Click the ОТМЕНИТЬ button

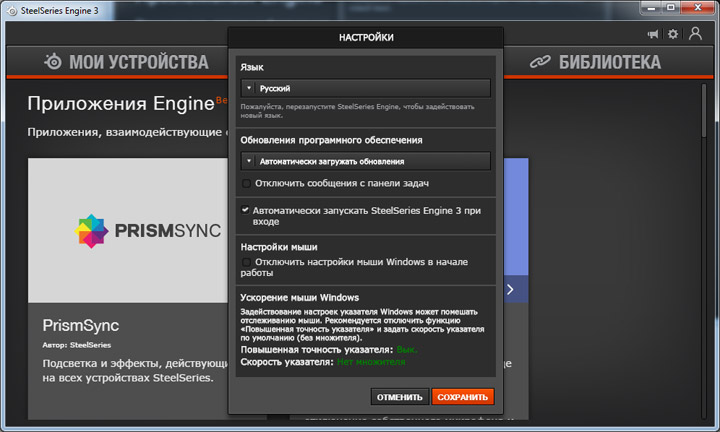tap(399, 397)
